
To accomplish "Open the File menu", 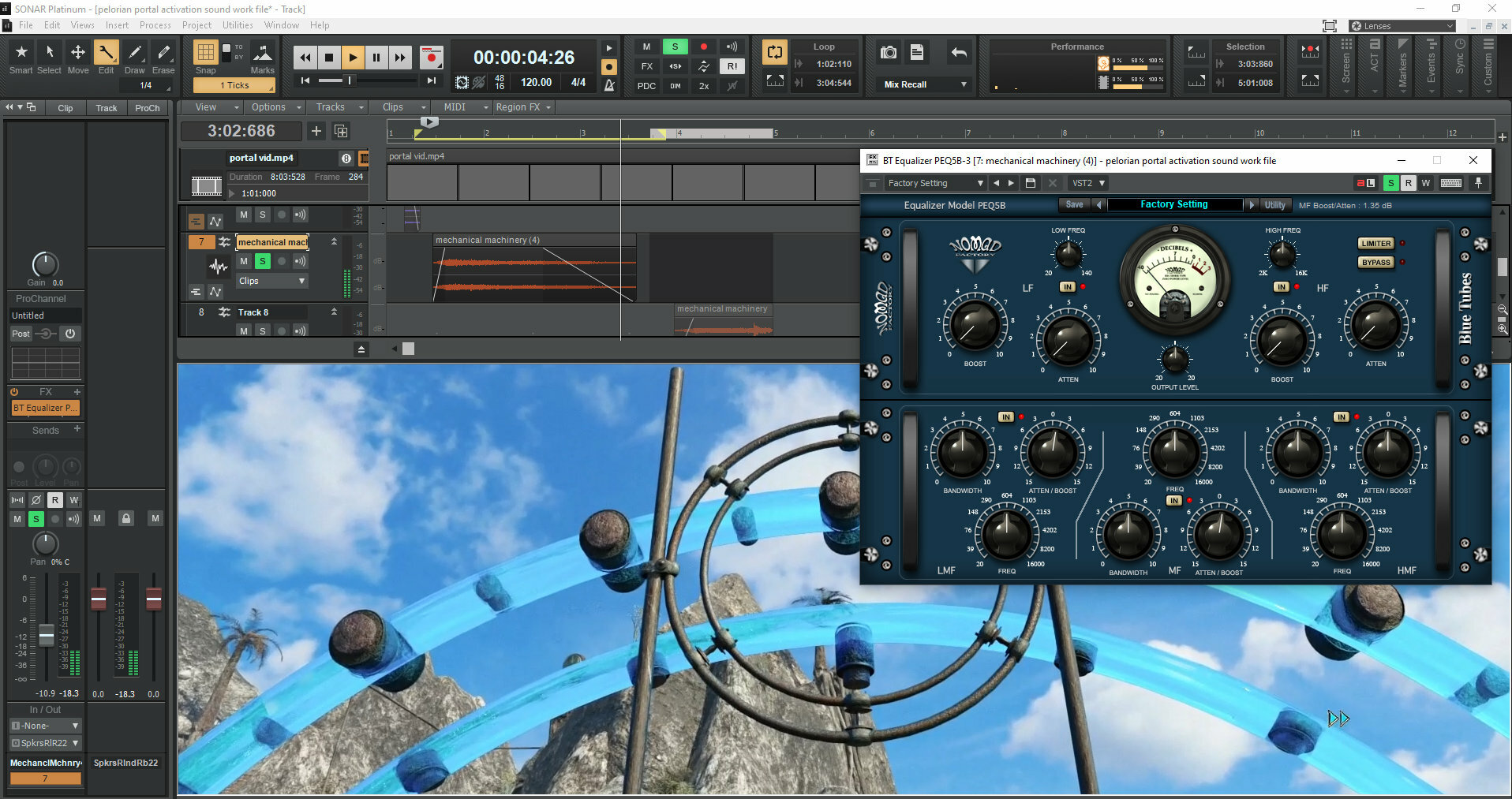I will 26,25.
